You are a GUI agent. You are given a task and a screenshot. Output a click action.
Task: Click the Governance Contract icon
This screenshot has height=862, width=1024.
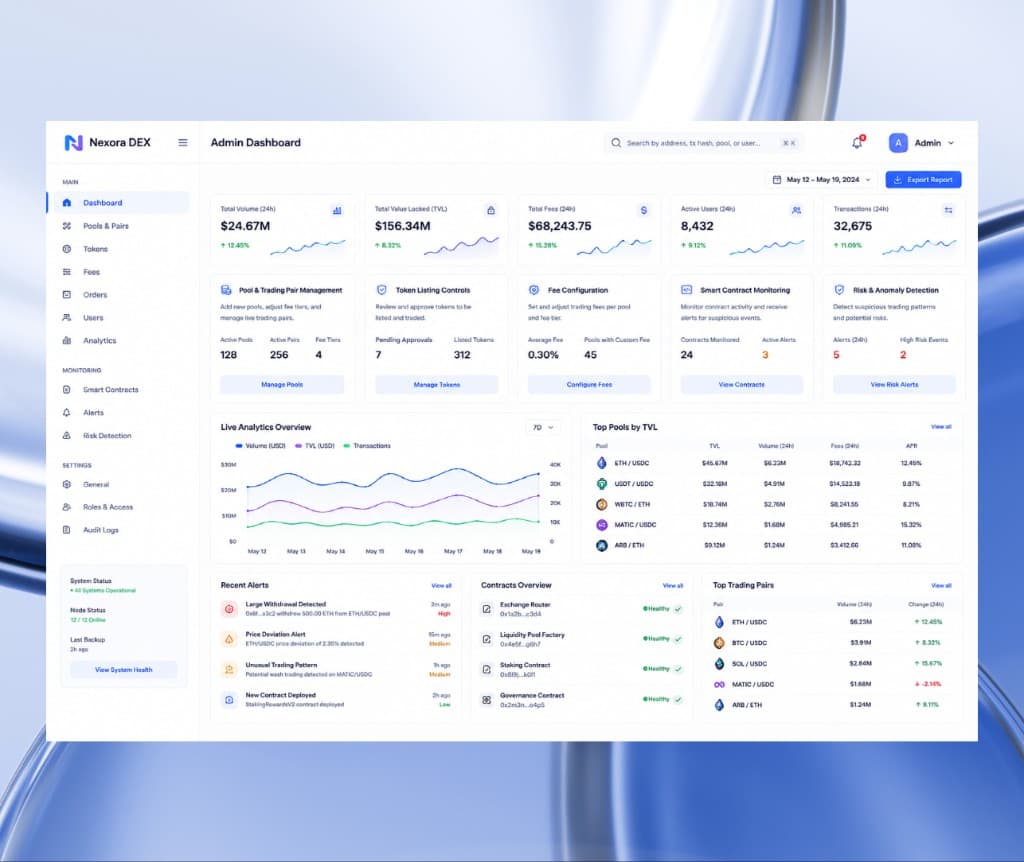487,700
